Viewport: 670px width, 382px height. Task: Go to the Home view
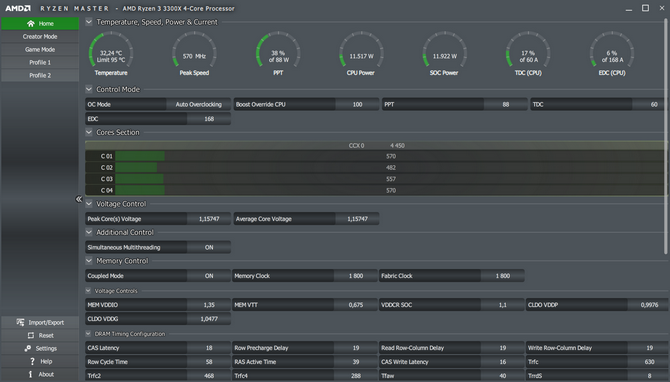40,24
